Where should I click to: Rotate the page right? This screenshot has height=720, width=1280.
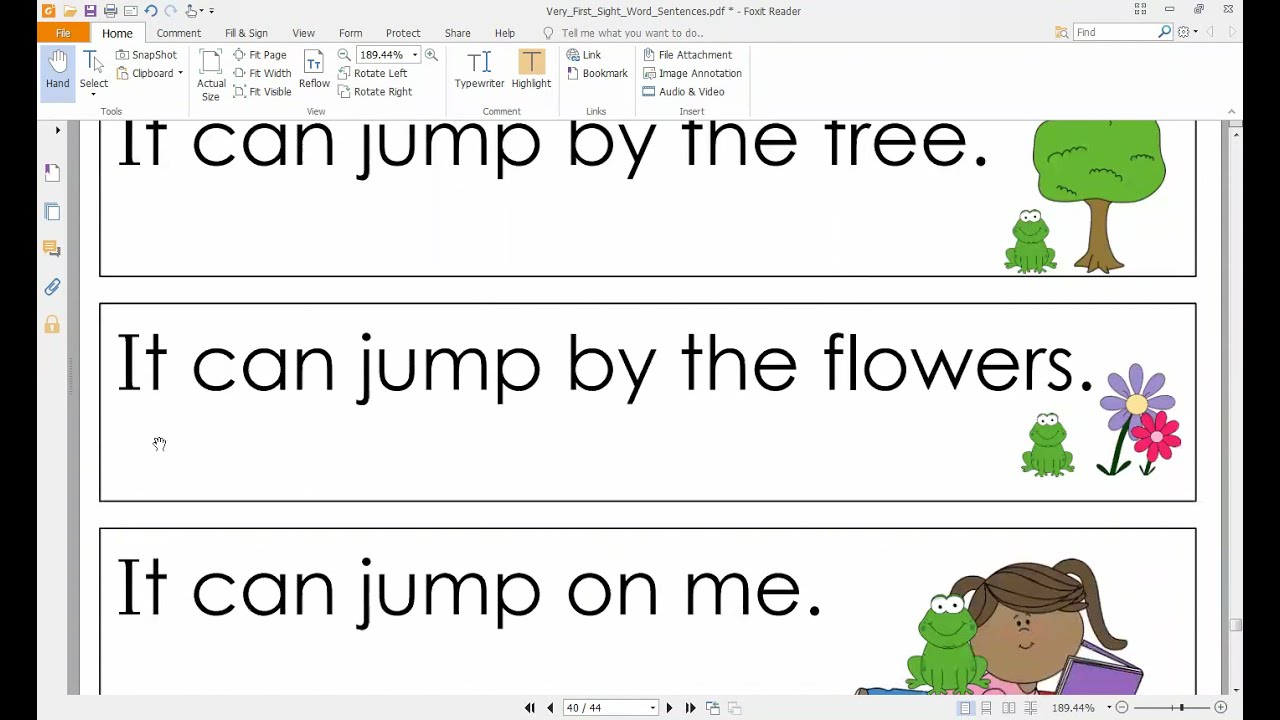375,91
